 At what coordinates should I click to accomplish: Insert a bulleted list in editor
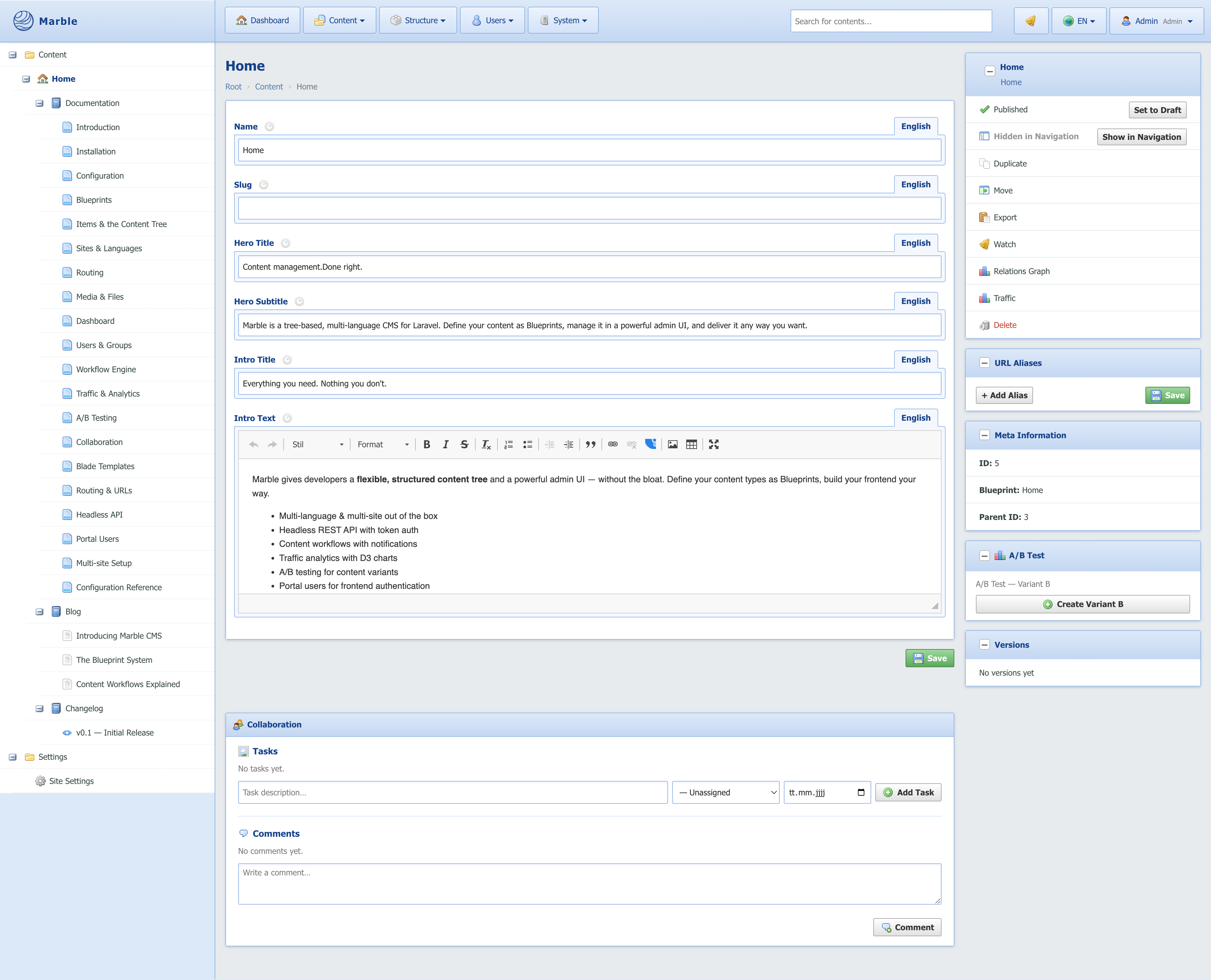pos(527,444)
